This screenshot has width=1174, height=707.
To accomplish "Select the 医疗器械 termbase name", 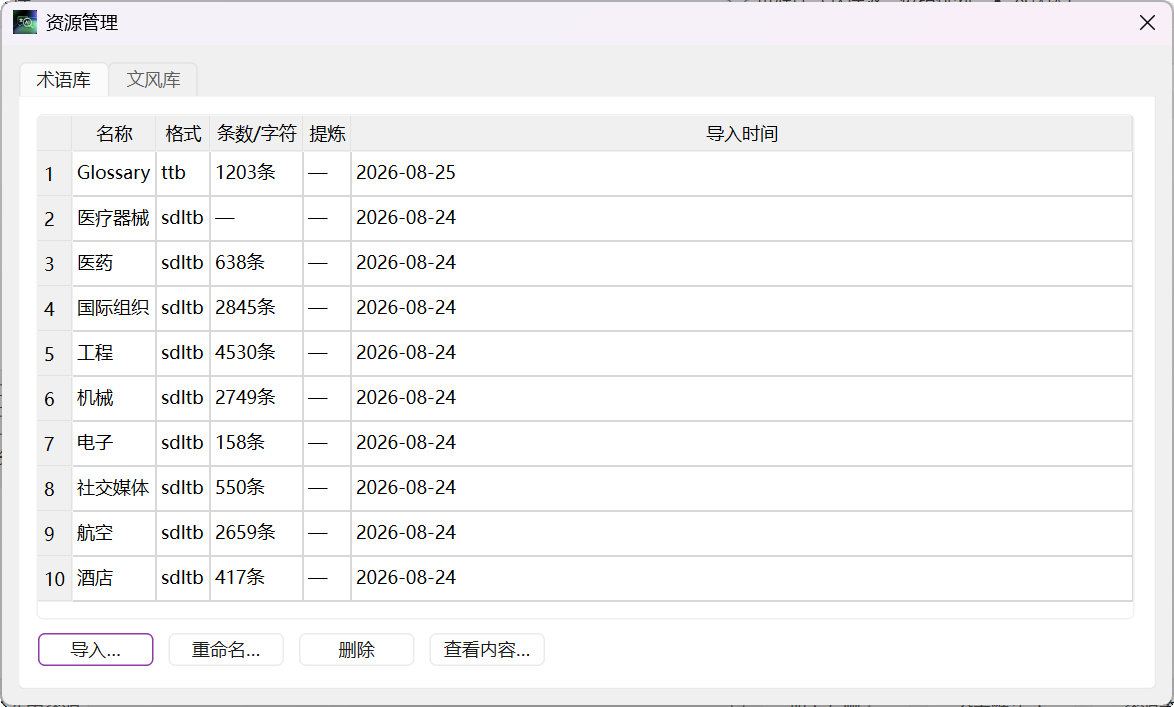I will (x=114, y=218).
